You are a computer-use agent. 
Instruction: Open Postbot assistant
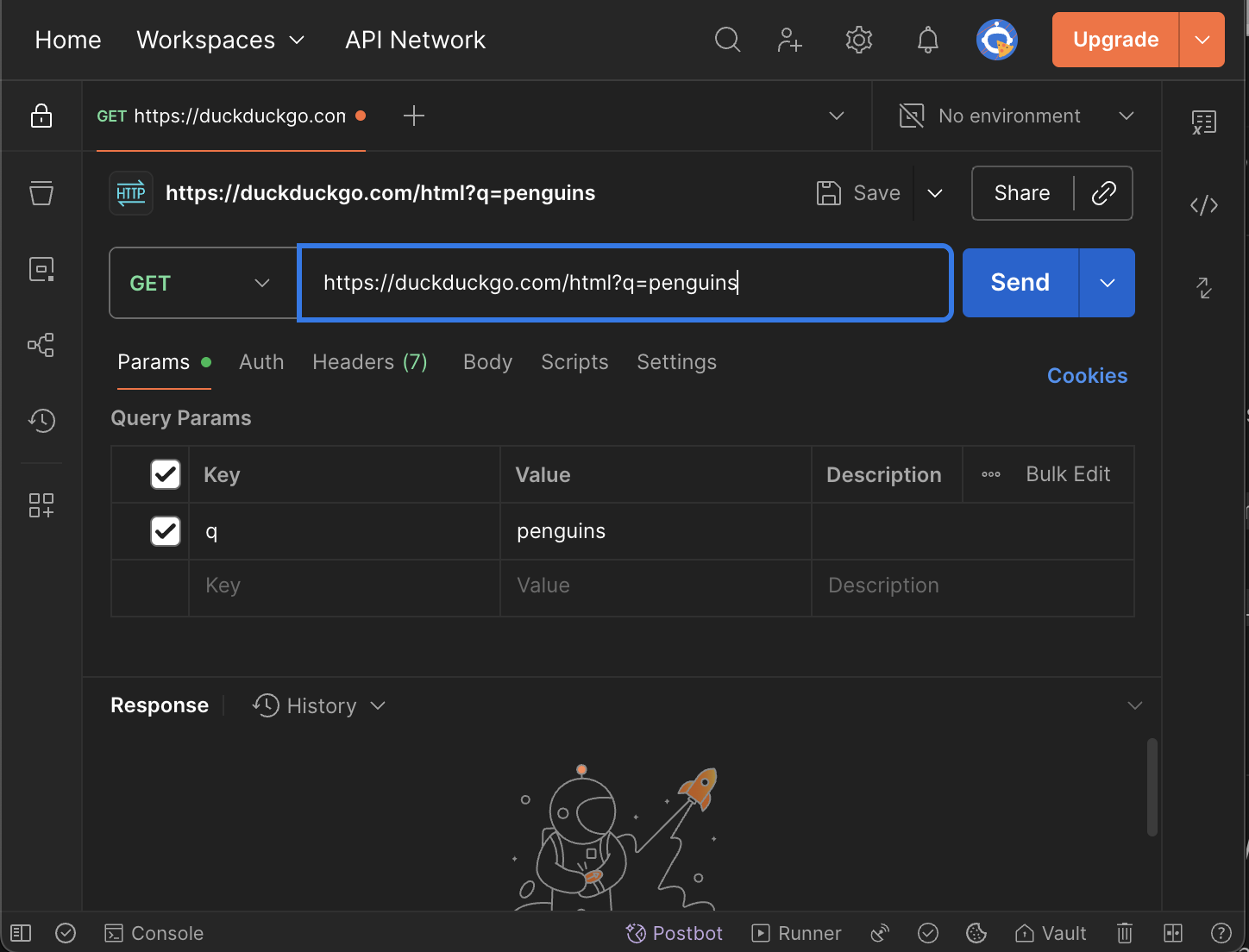pyautogui.click(x=675, y=933)
